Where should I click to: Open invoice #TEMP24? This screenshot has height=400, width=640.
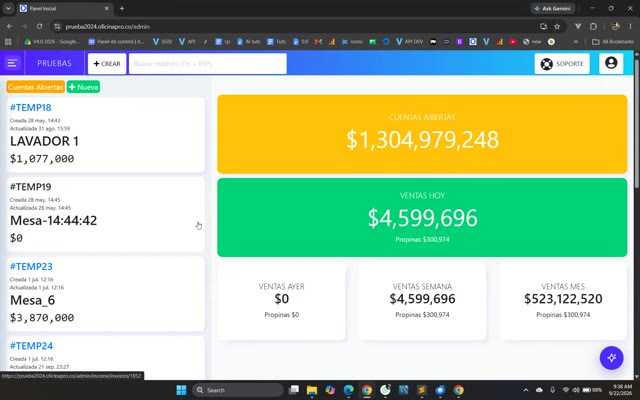point(31,346)
